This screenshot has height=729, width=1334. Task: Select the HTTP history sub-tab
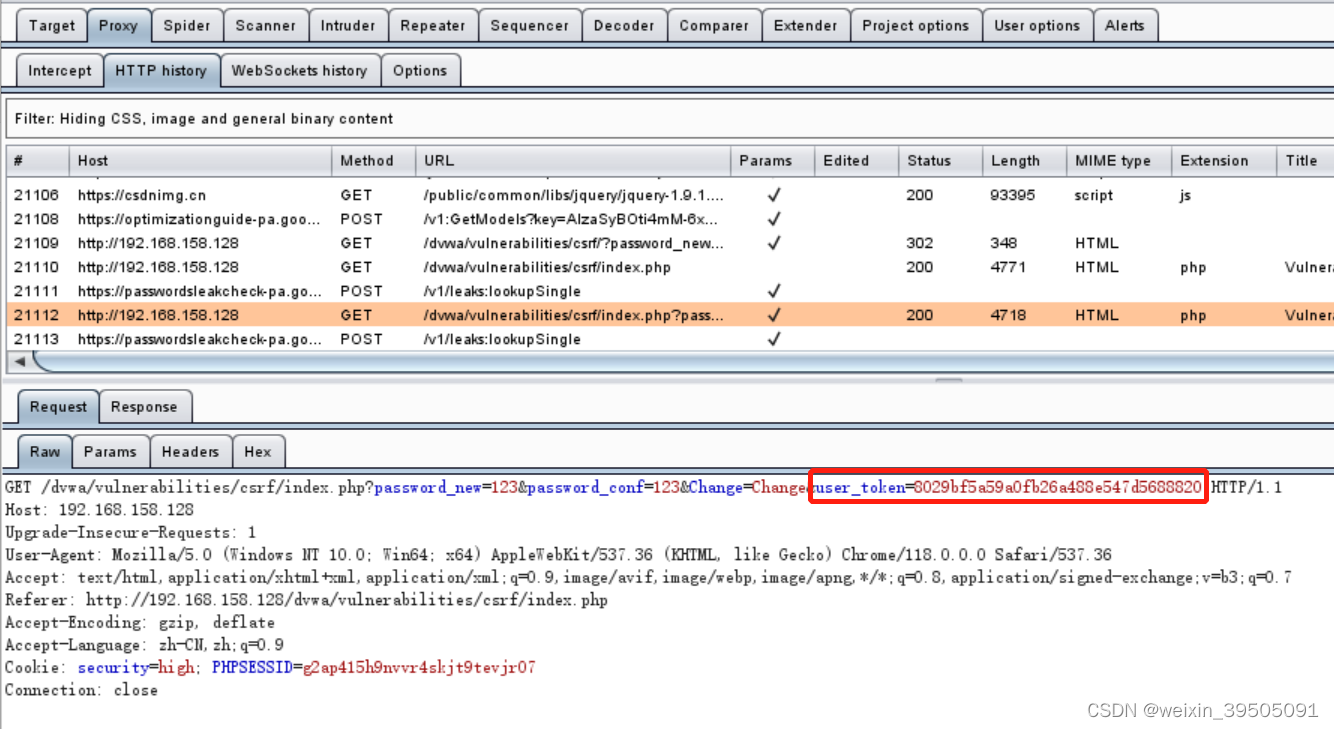[x=160, y=70]
